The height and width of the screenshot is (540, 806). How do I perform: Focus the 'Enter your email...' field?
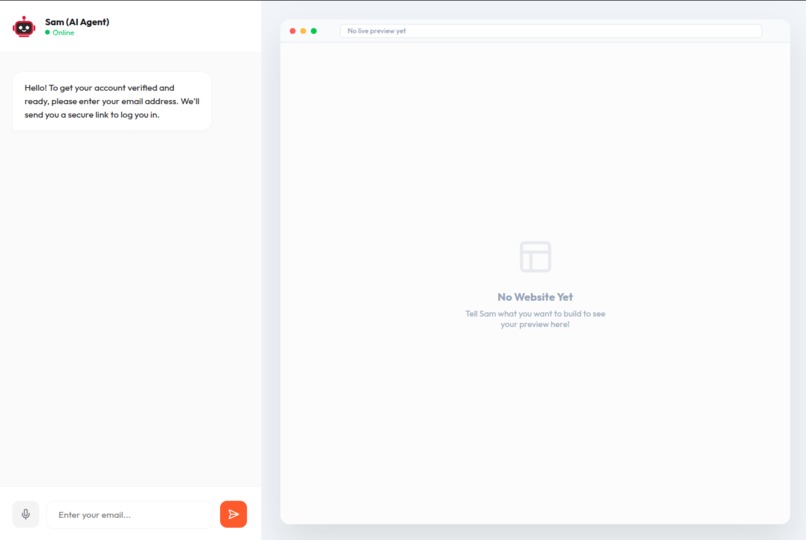coord(130,514)
